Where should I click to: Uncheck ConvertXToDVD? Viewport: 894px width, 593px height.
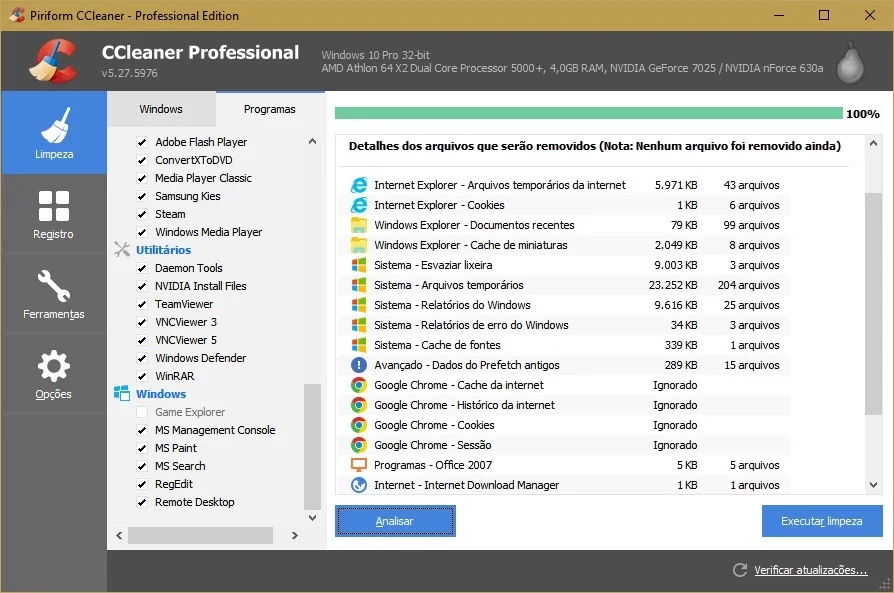click(142, 160)
